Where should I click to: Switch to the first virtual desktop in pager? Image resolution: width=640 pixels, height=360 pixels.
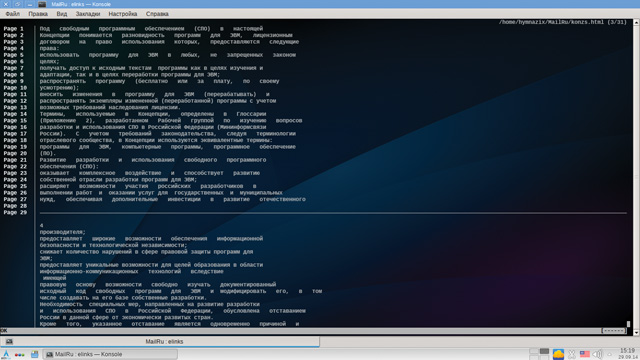[534, 351]
